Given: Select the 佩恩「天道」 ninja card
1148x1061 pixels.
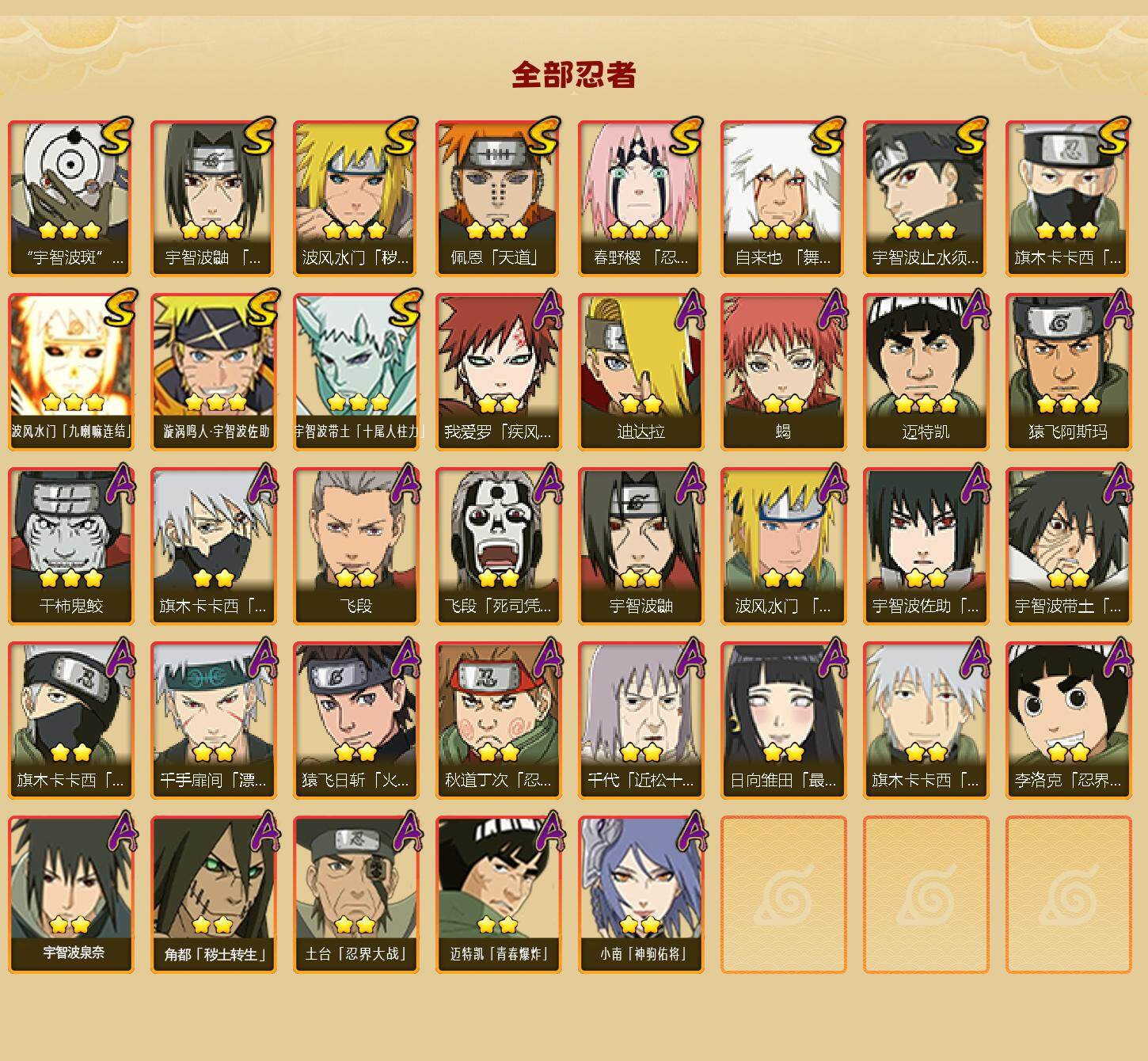Looking at the screenshot, I should [x=498, y=198].
